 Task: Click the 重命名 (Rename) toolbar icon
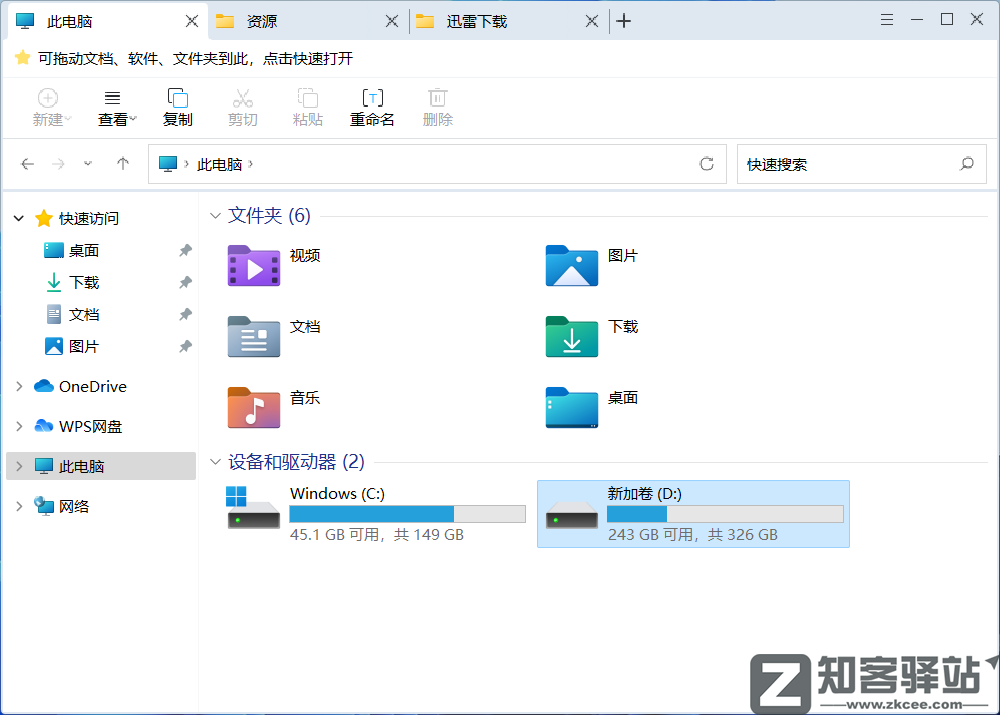click(x=372, y=107)
